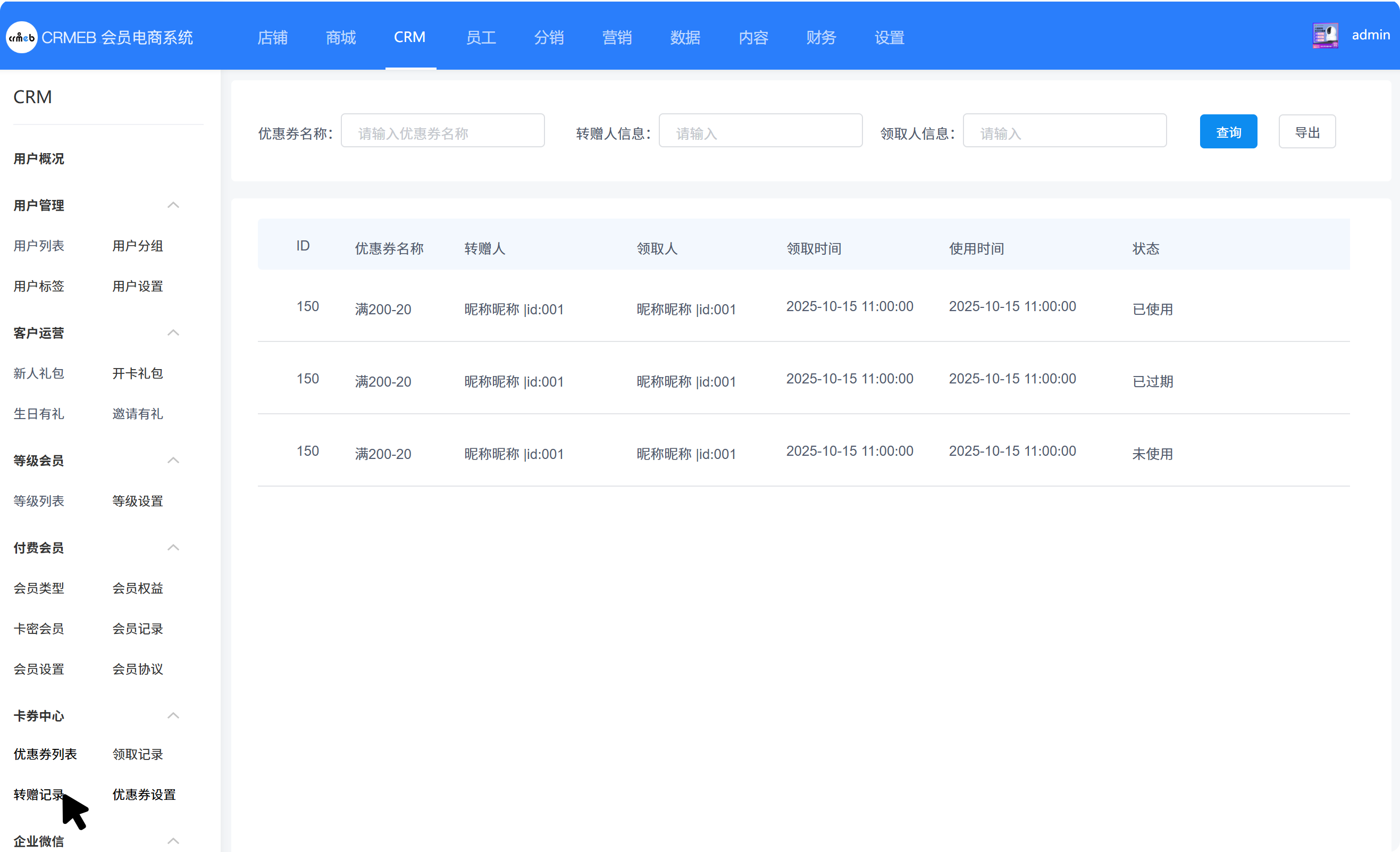1400x852 pixels.
Task: Open the admin avatar thumbnail
Action: [1325, 36]
